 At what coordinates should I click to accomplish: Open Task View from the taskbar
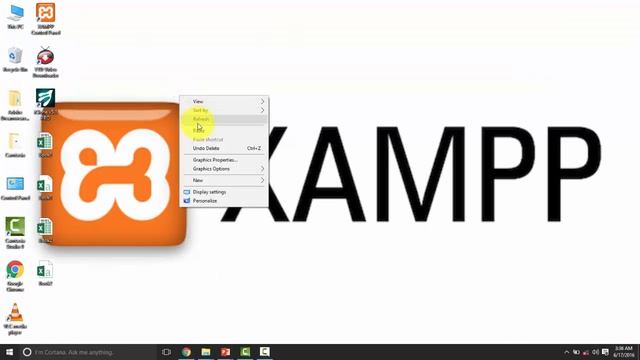coord(166,352)
